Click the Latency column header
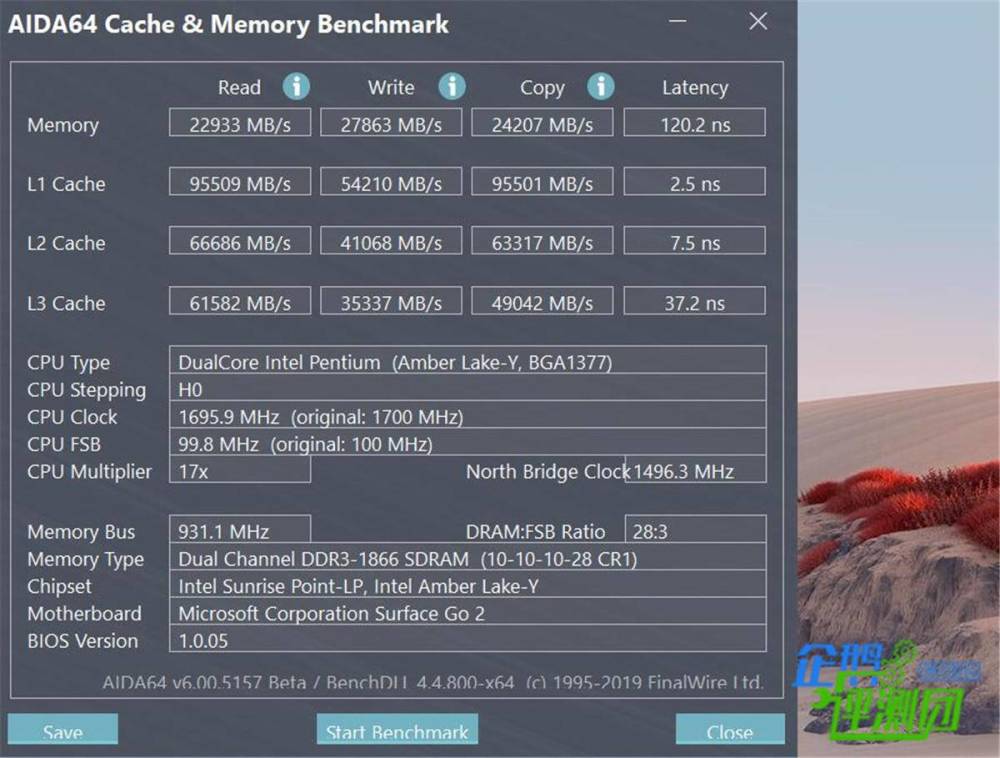 695,88
